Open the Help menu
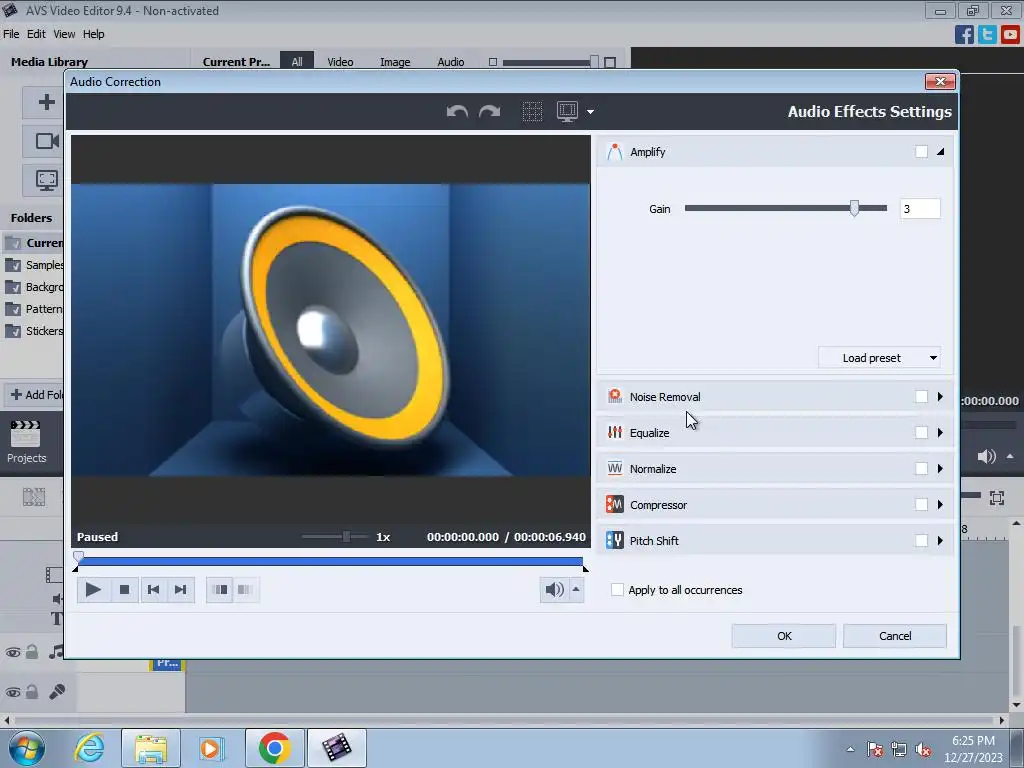This screenshot has height=768, width=1024. point(93,34)
